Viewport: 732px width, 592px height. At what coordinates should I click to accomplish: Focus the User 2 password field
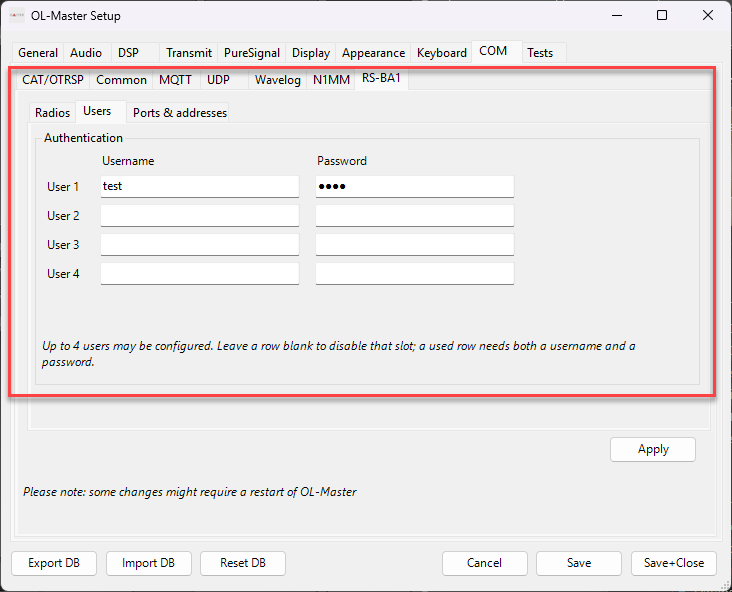click(x=415, y=215)
